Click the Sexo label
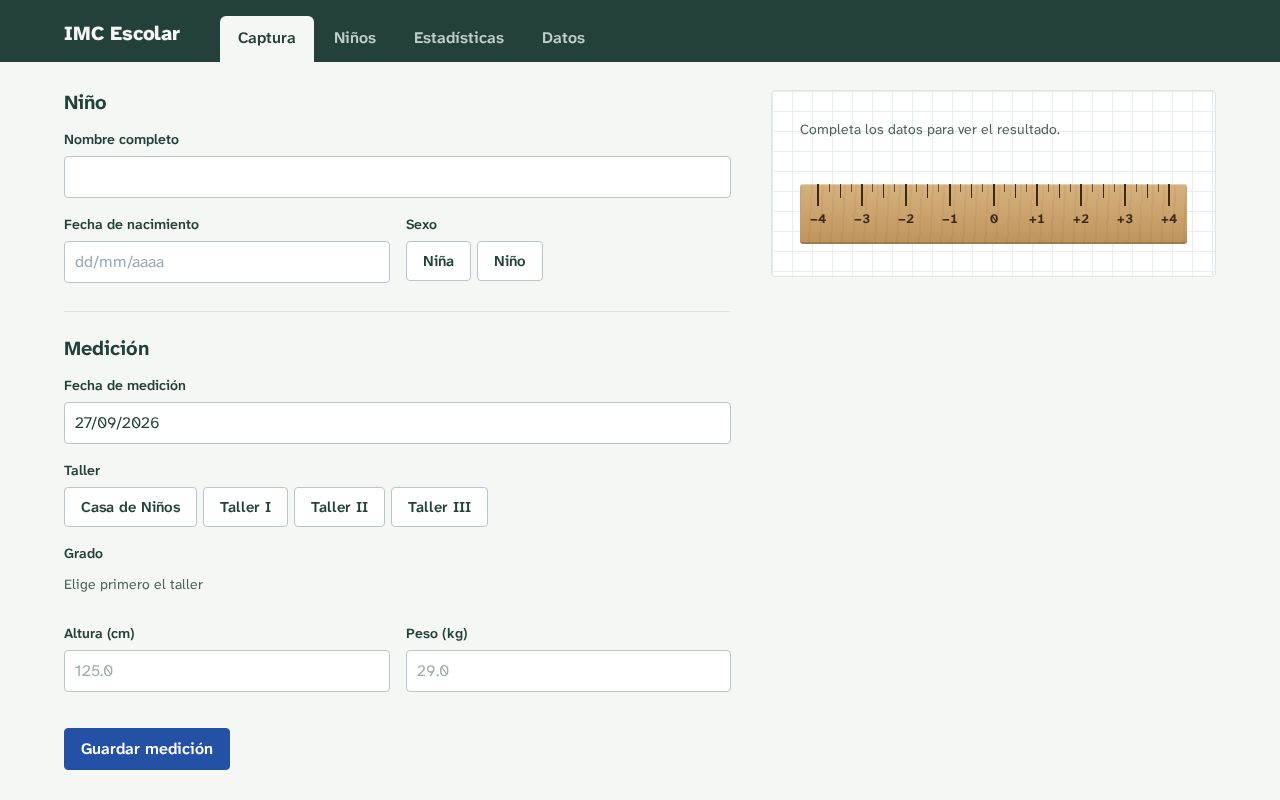This screenshot has width=1280, height=800. point(421,225)
